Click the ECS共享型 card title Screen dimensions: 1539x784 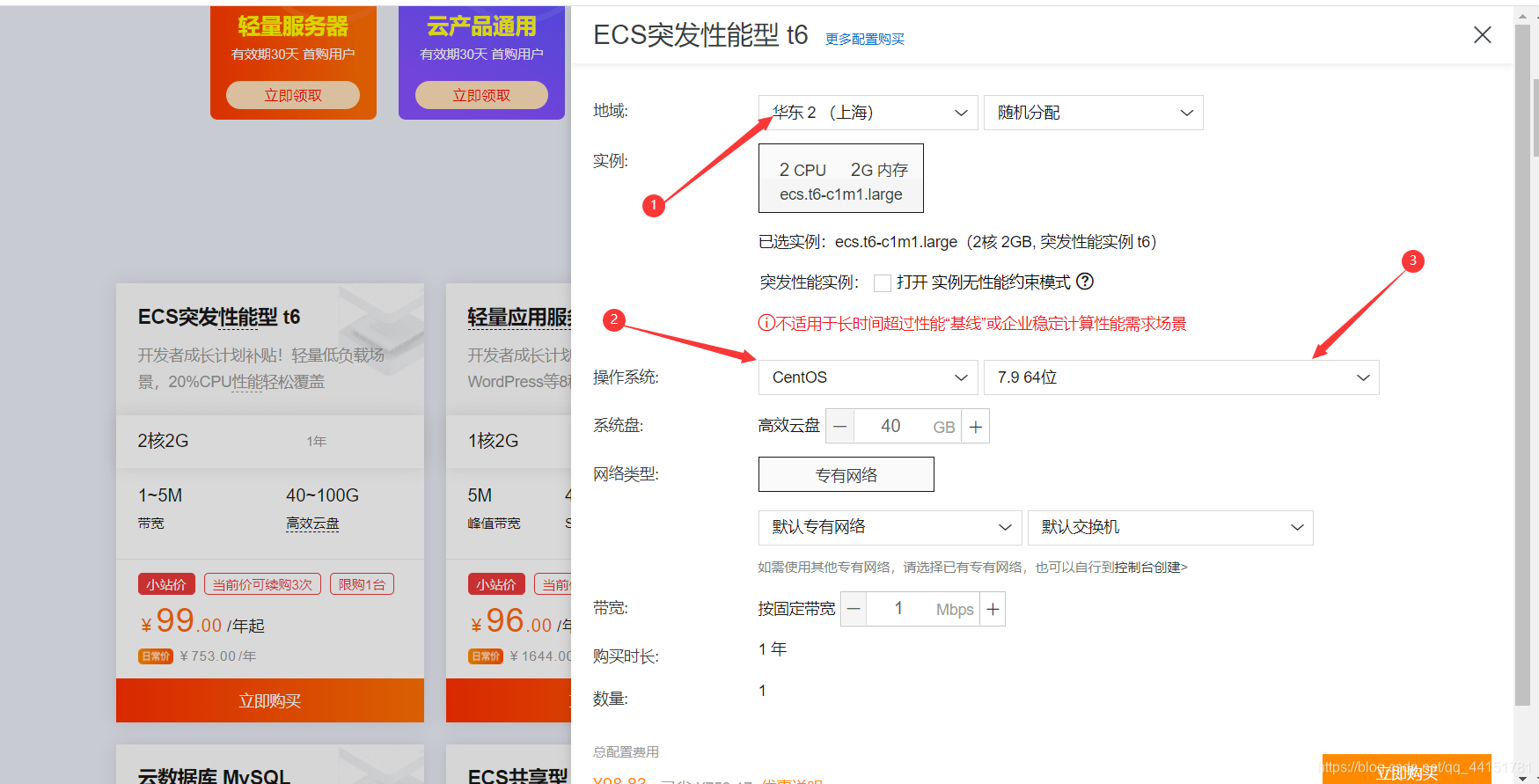click(x=518, y=775)
